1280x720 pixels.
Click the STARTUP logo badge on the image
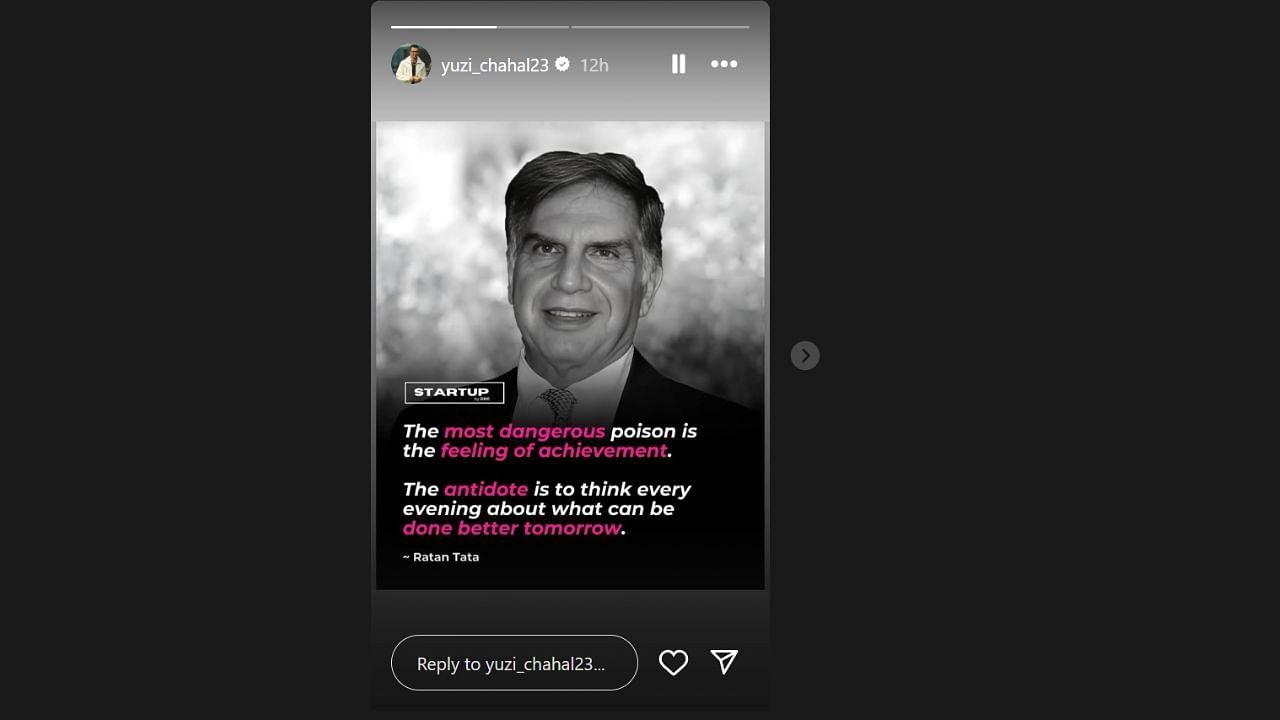point(454,393)
